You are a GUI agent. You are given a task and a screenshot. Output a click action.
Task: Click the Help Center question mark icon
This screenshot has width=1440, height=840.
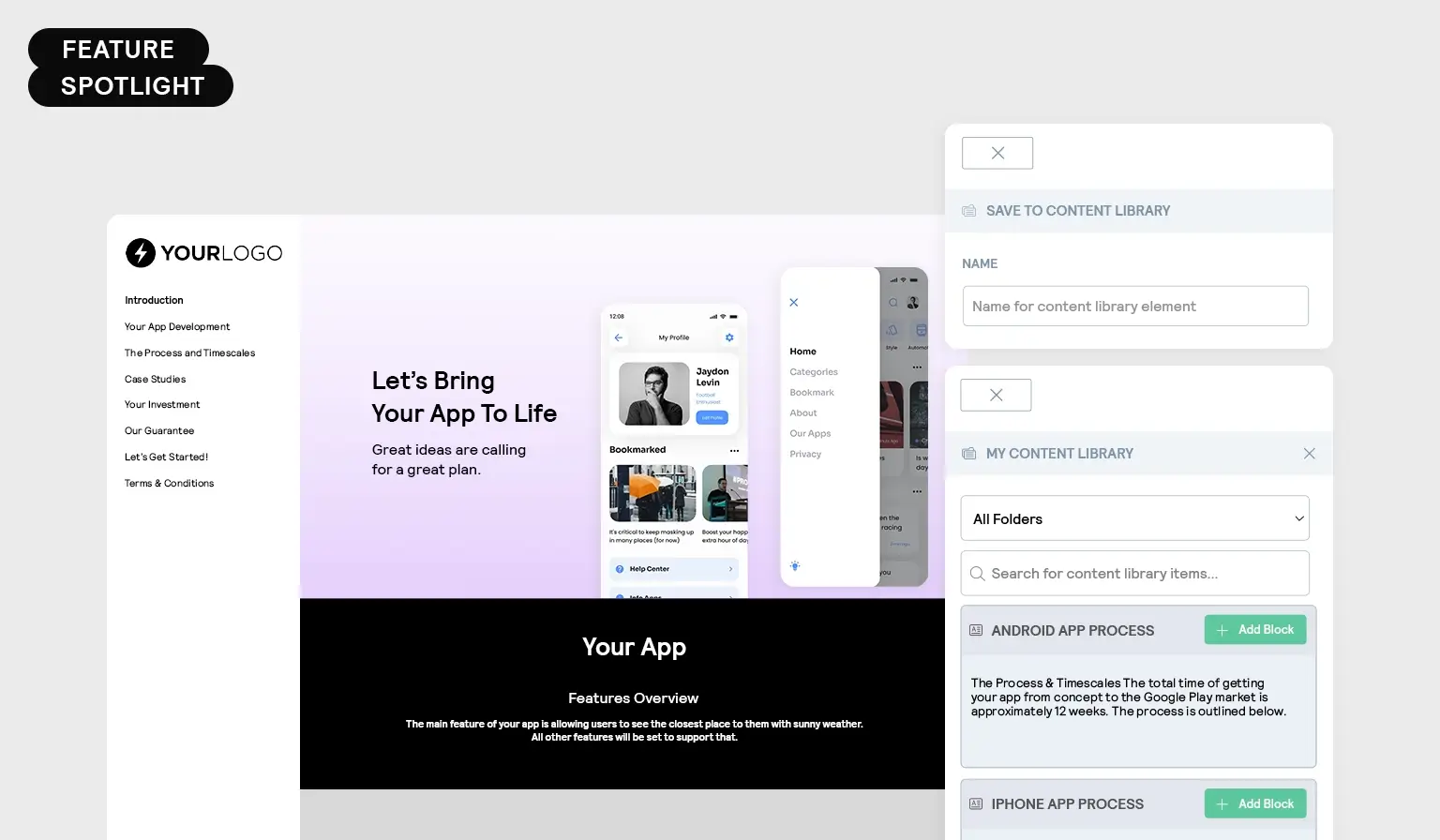click(x=620, y=568)
